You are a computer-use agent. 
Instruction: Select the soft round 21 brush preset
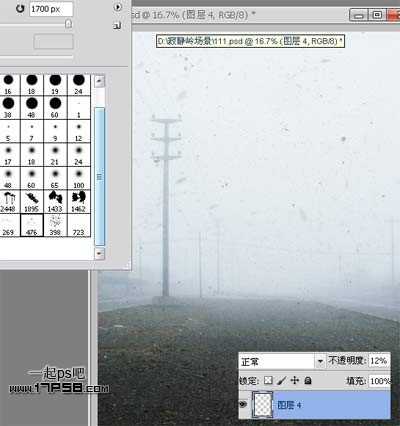point(55,155)
